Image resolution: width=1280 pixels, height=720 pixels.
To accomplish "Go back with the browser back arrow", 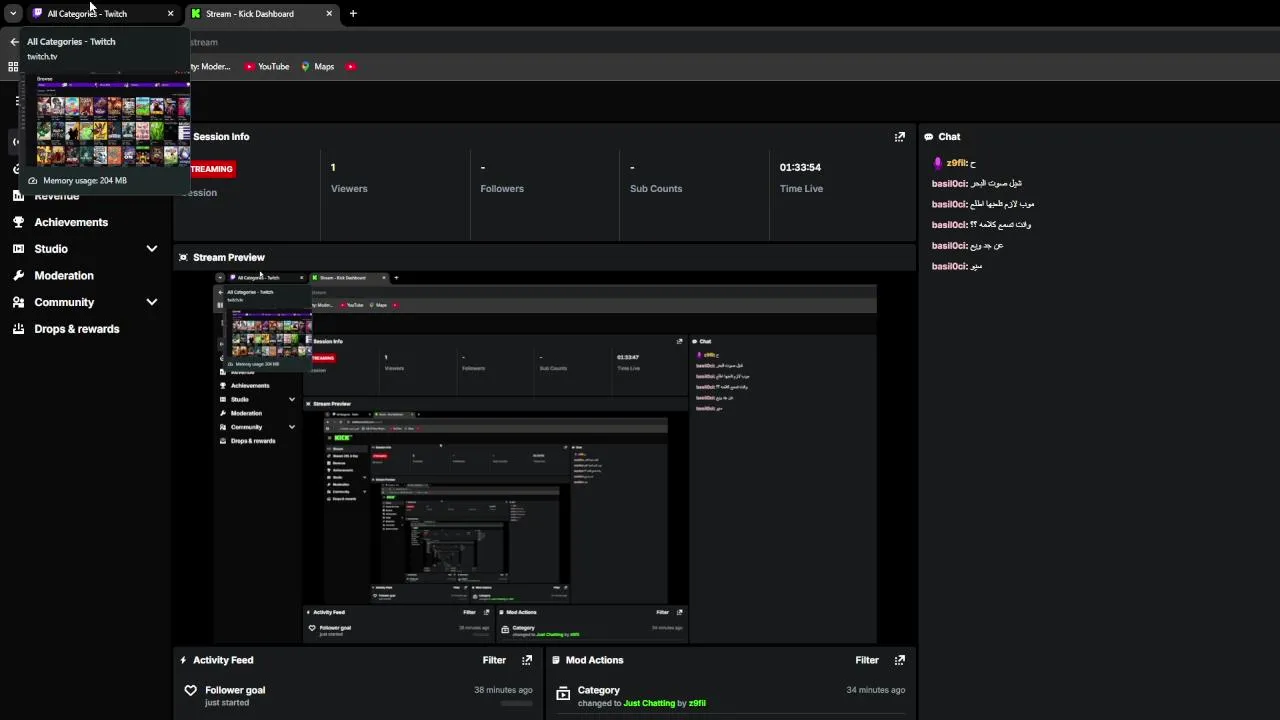I will click(14, 42).
